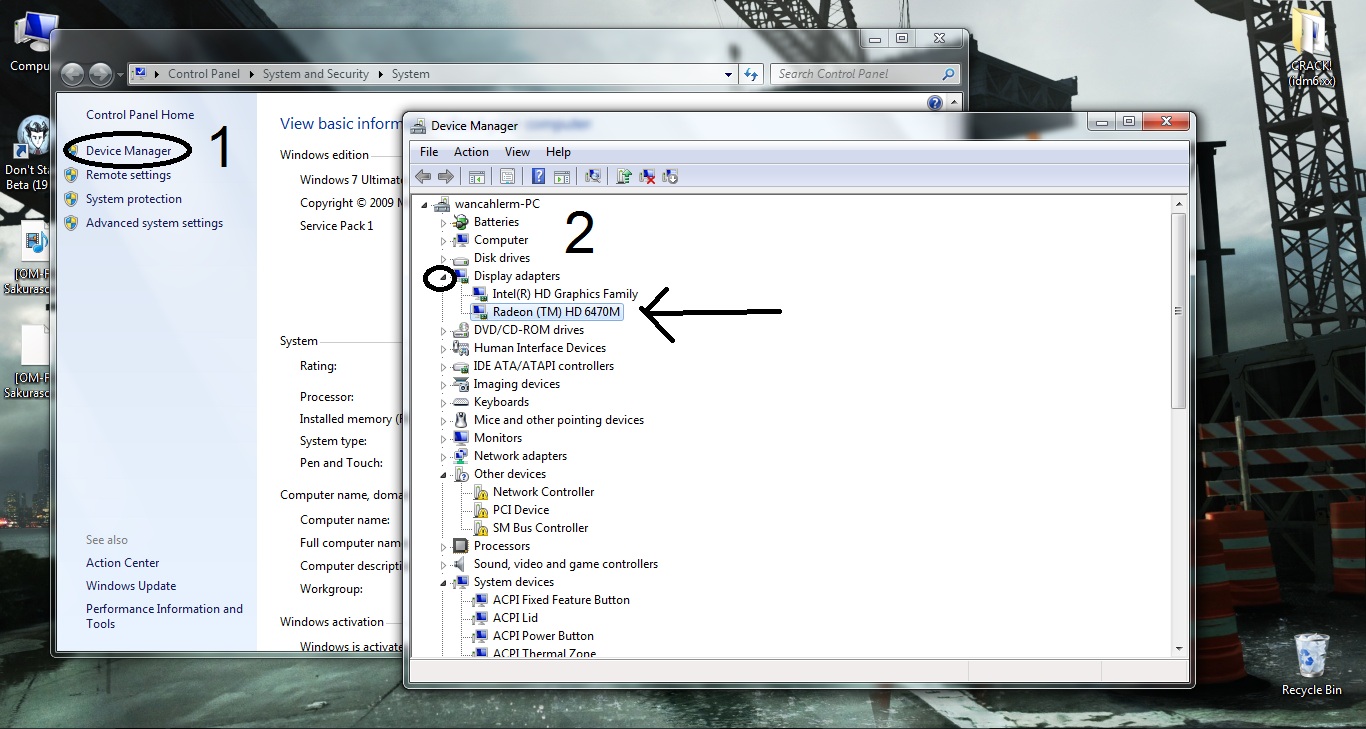Expand the Computer category in device tree

443,240
